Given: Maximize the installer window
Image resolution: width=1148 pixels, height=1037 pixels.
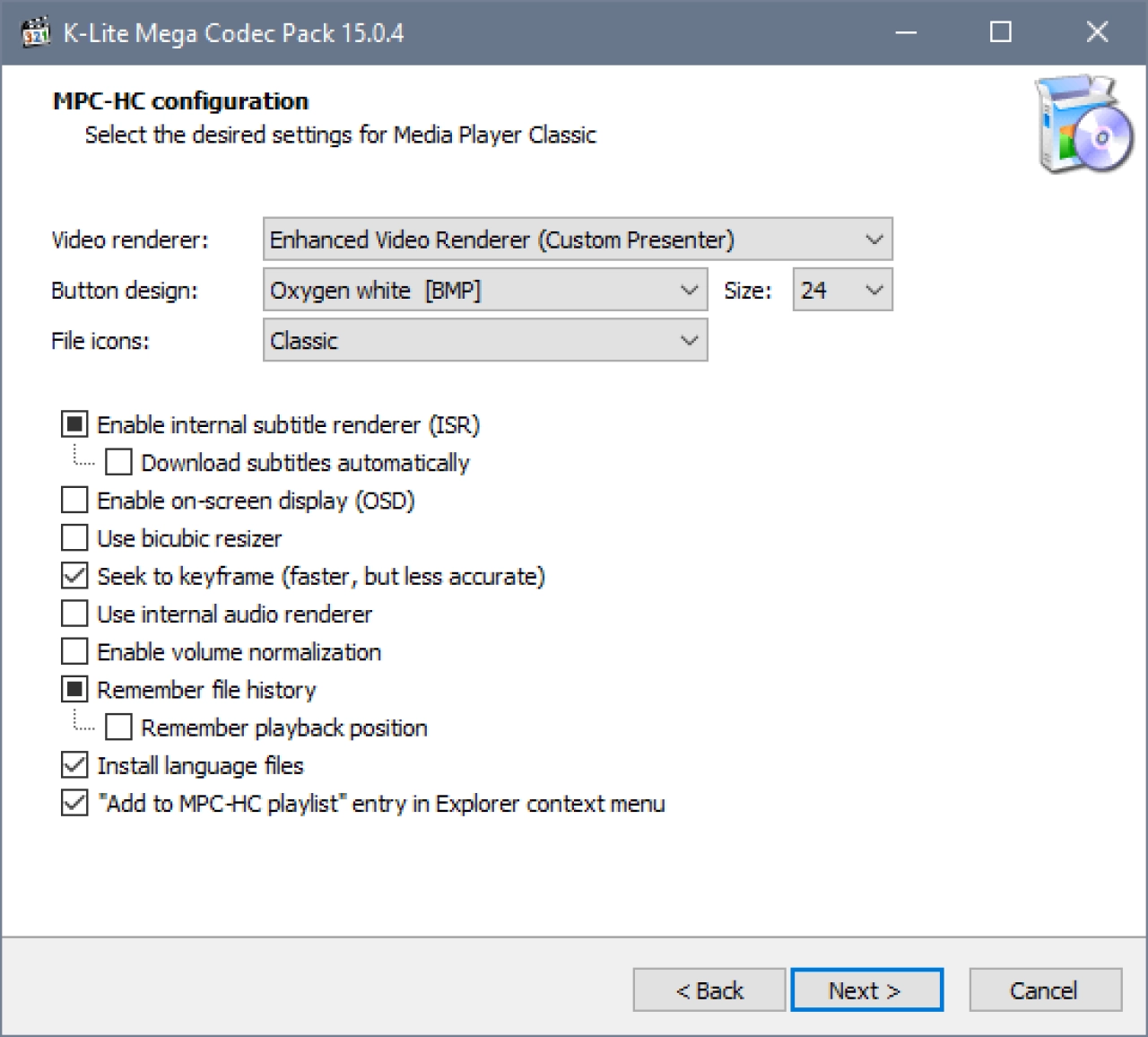Looking at the screenshot, I should click(x=1001, y=32).
